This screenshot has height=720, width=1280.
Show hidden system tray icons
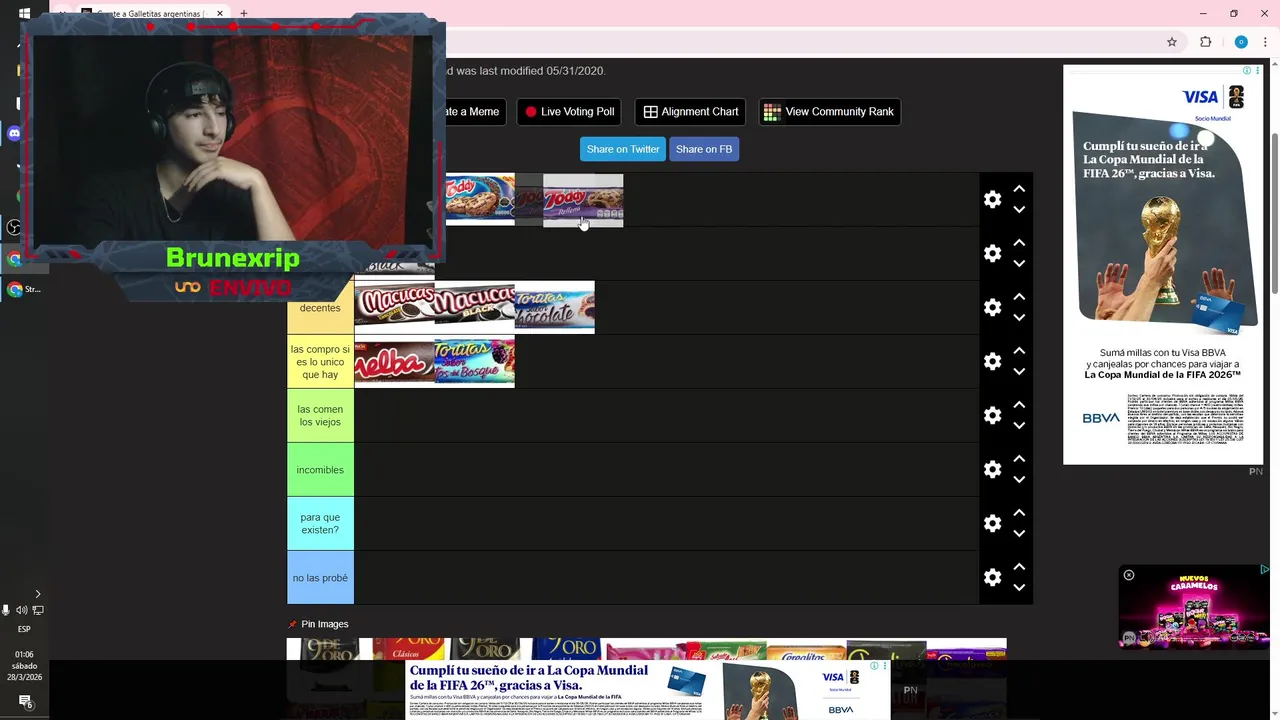38,594
